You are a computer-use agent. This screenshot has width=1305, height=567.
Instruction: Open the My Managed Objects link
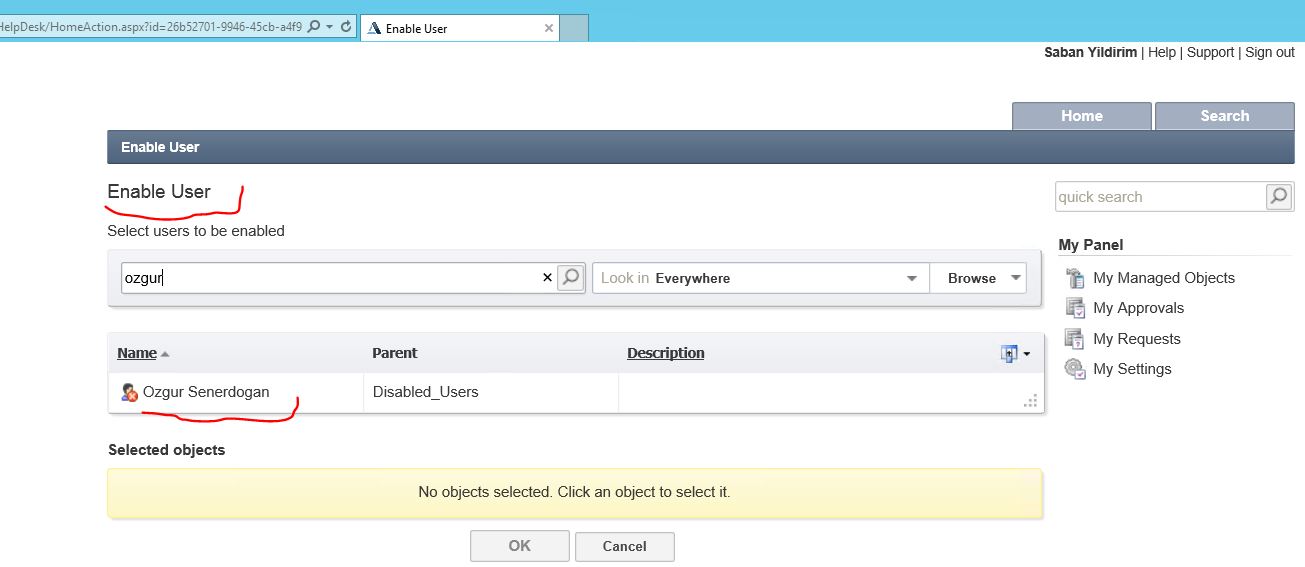pos(1164,278)
